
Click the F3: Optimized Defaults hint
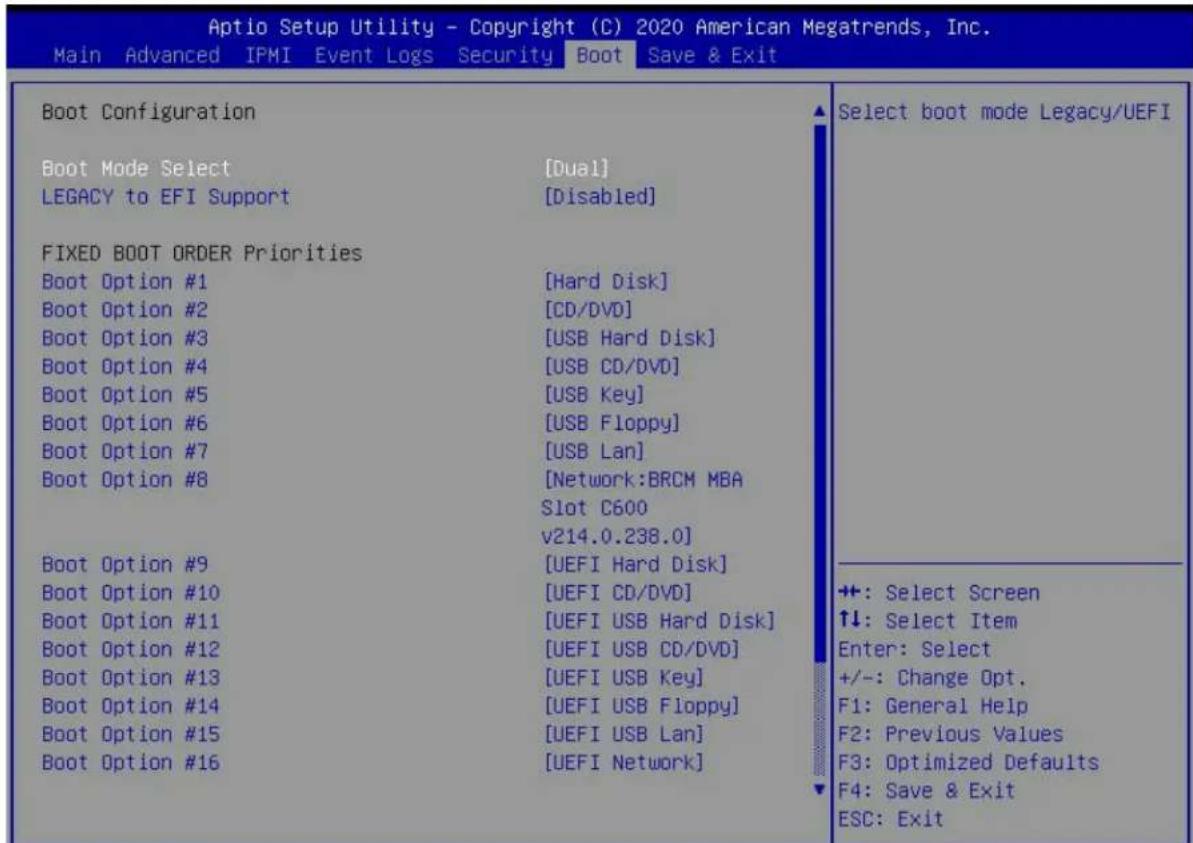click(969, 762)
